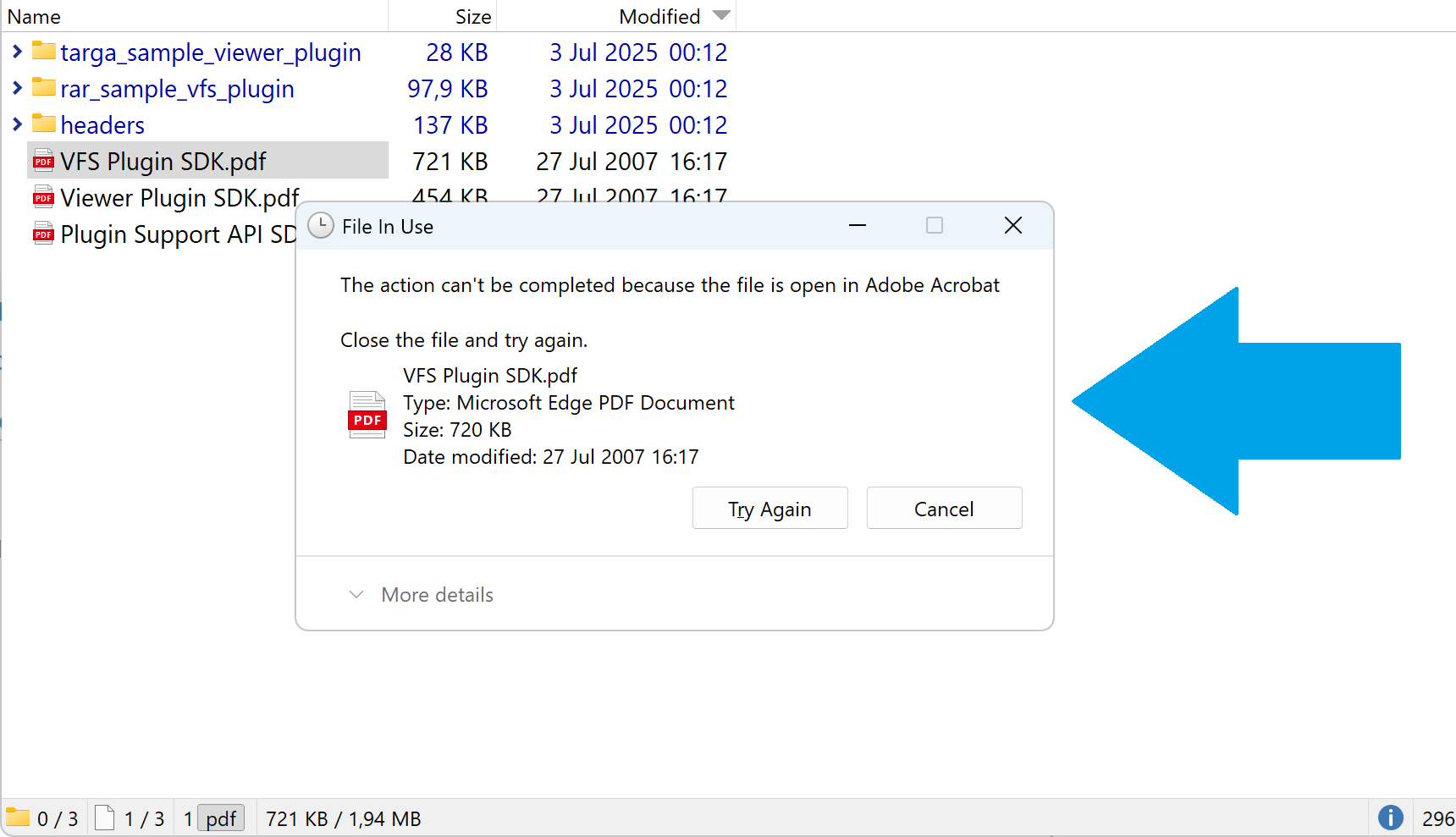The width and height of the screenshot is (1456, 837).
Task: Click the rar_sample_vfs_plugin folder icon
Action: click(44, 88)
